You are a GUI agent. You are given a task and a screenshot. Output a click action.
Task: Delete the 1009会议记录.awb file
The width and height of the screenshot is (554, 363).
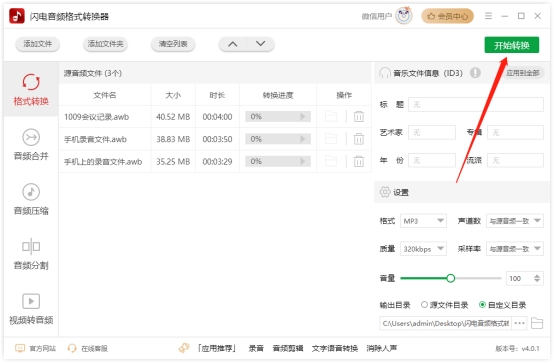(359, 116)
